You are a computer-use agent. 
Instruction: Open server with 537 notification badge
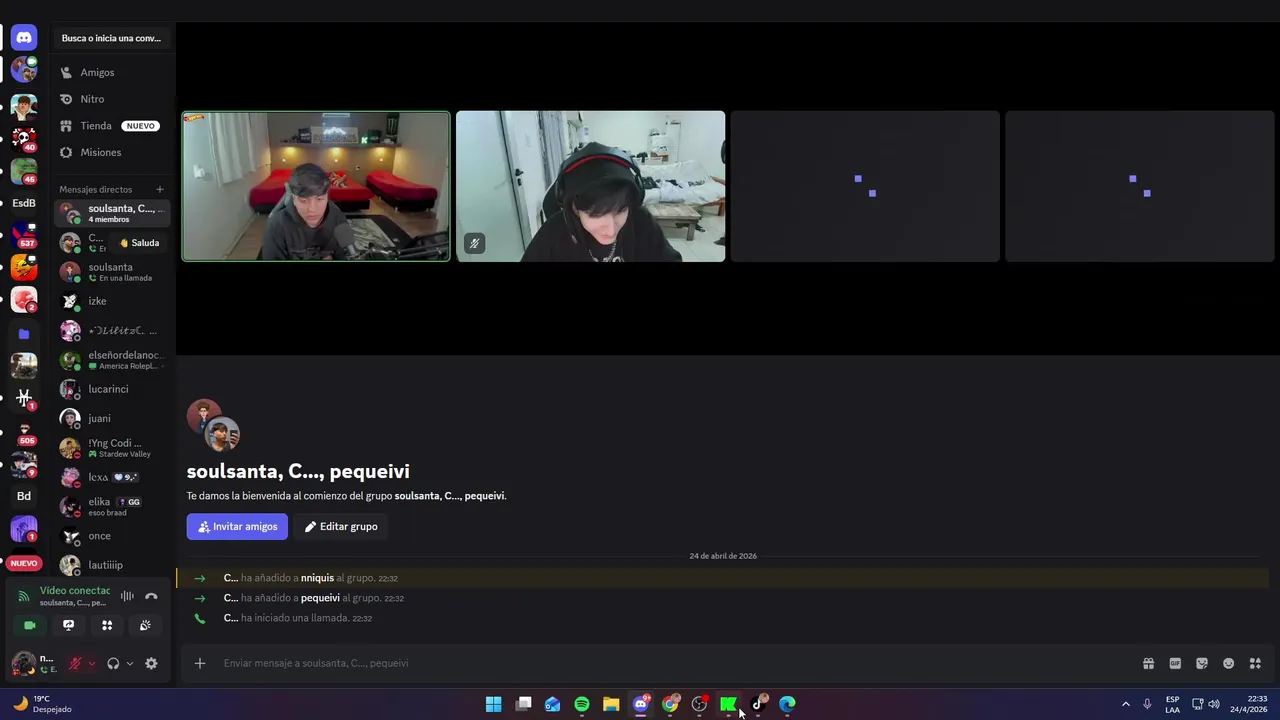[24, 236]
